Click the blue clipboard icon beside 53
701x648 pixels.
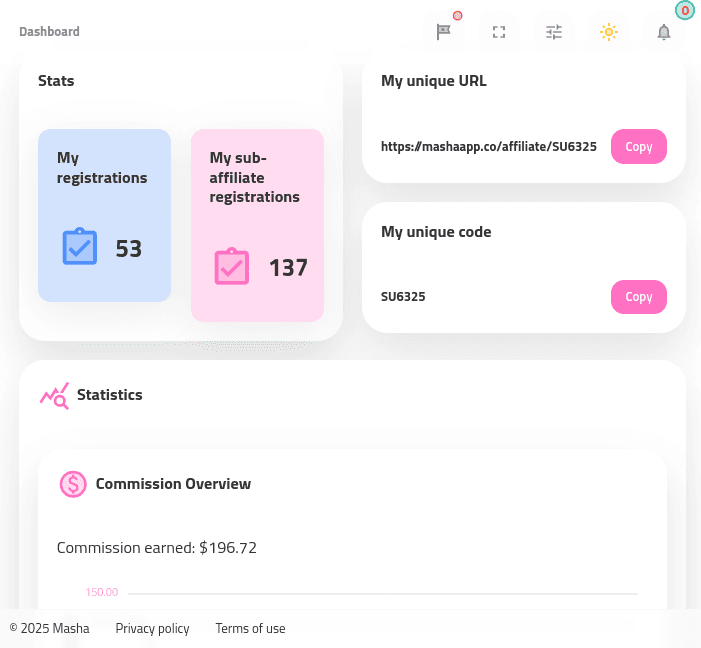(x=80, y=246)
